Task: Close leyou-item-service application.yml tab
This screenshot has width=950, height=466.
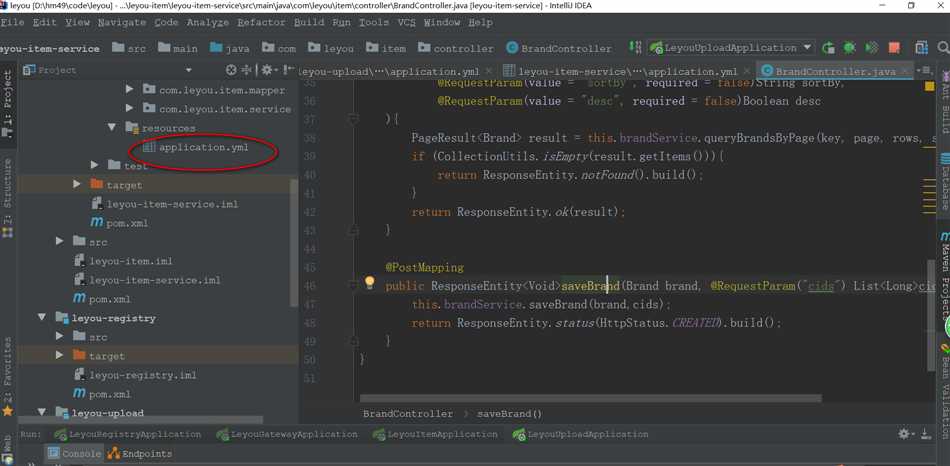Action: 745,71
